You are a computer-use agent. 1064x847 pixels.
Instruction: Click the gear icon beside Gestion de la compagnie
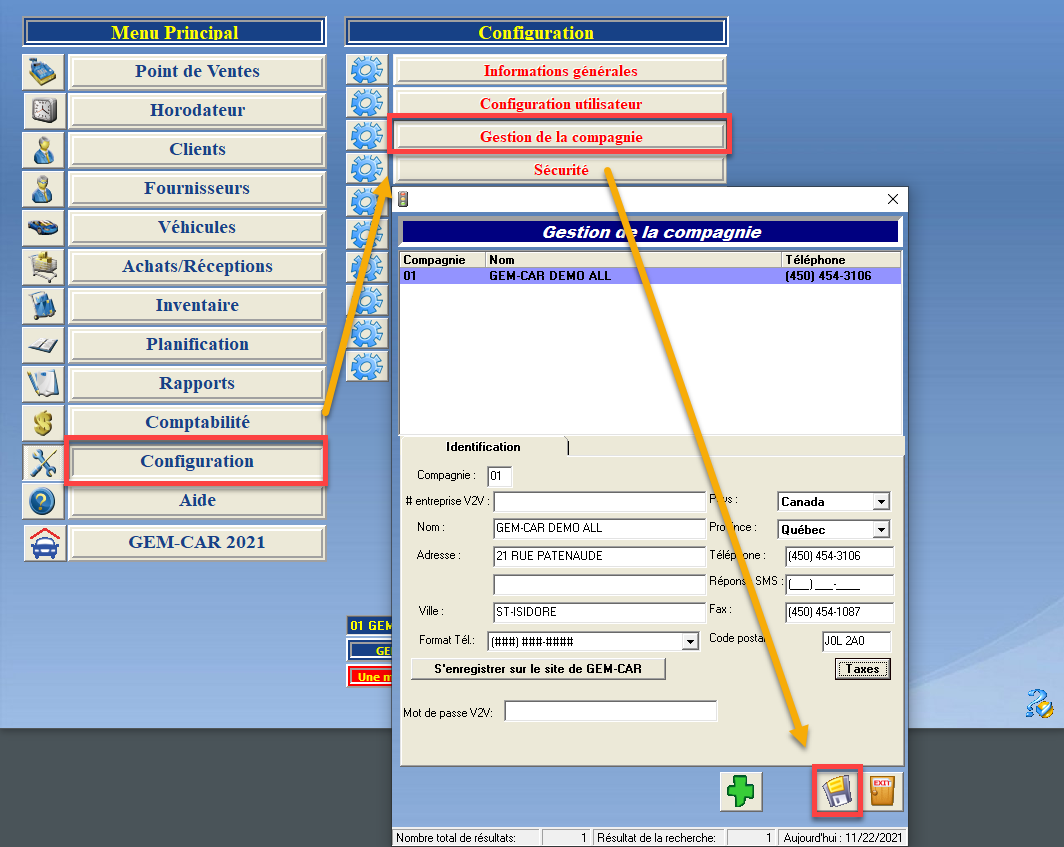coord(366,136)
